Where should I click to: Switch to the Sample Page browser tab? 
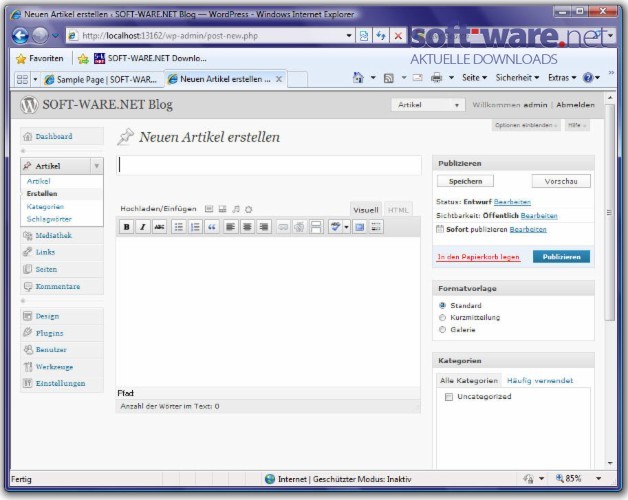(x=103, y=79)
